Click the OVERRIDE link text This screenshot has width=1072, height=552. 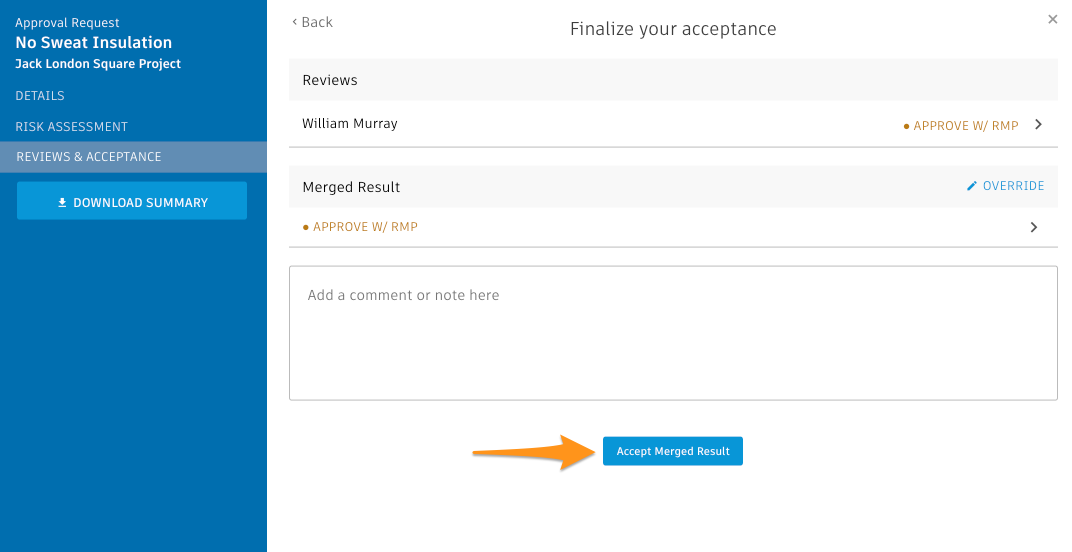(1013, 186)
